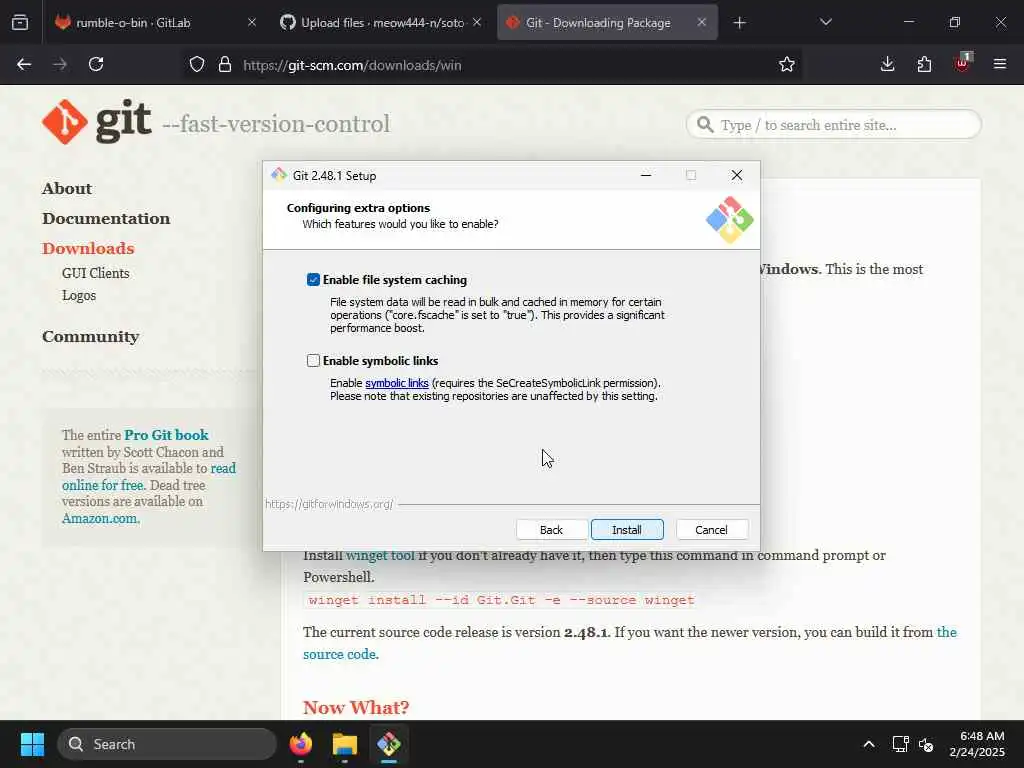Go Back in the Git Setup wizard
The height and width of the screenshot is (768, 1024).
(x=551, y=530)
